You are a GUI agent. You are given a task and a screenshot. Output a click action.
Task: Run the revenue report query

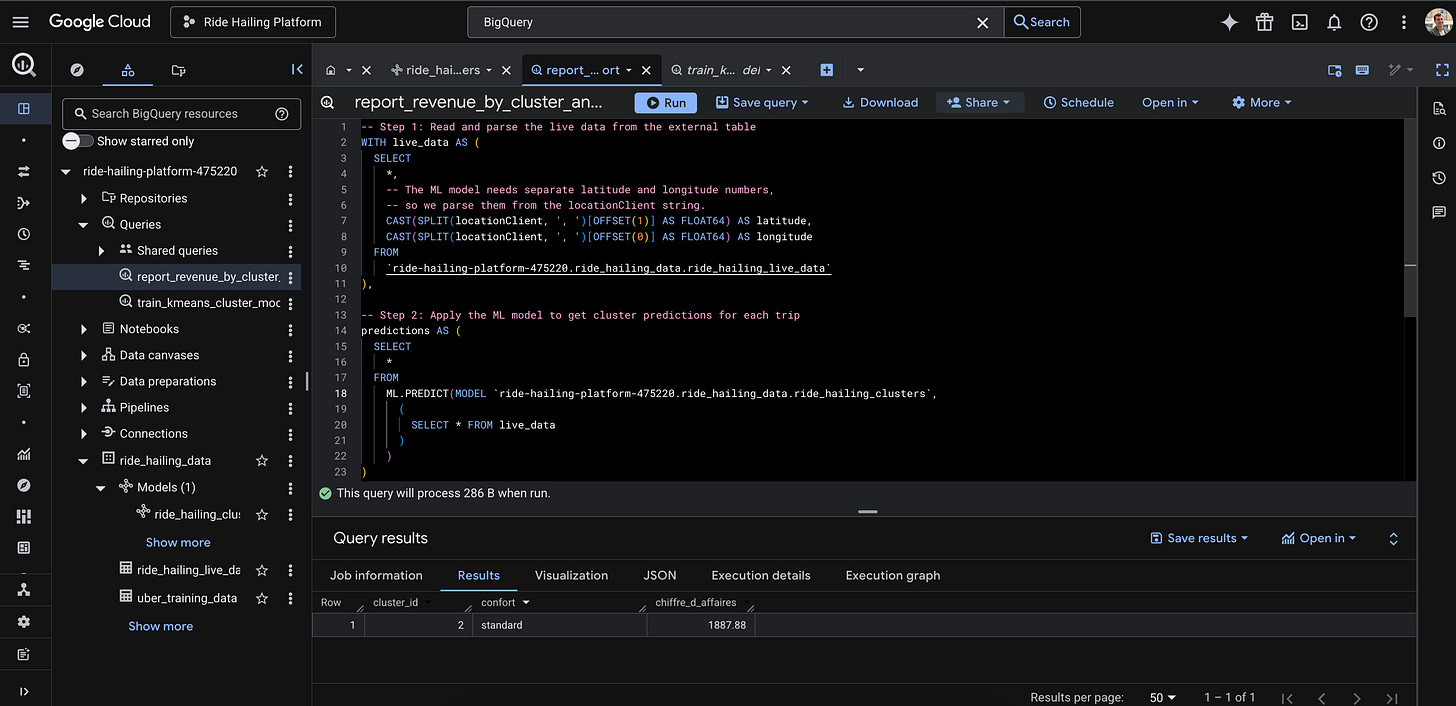tap(664, 102)
